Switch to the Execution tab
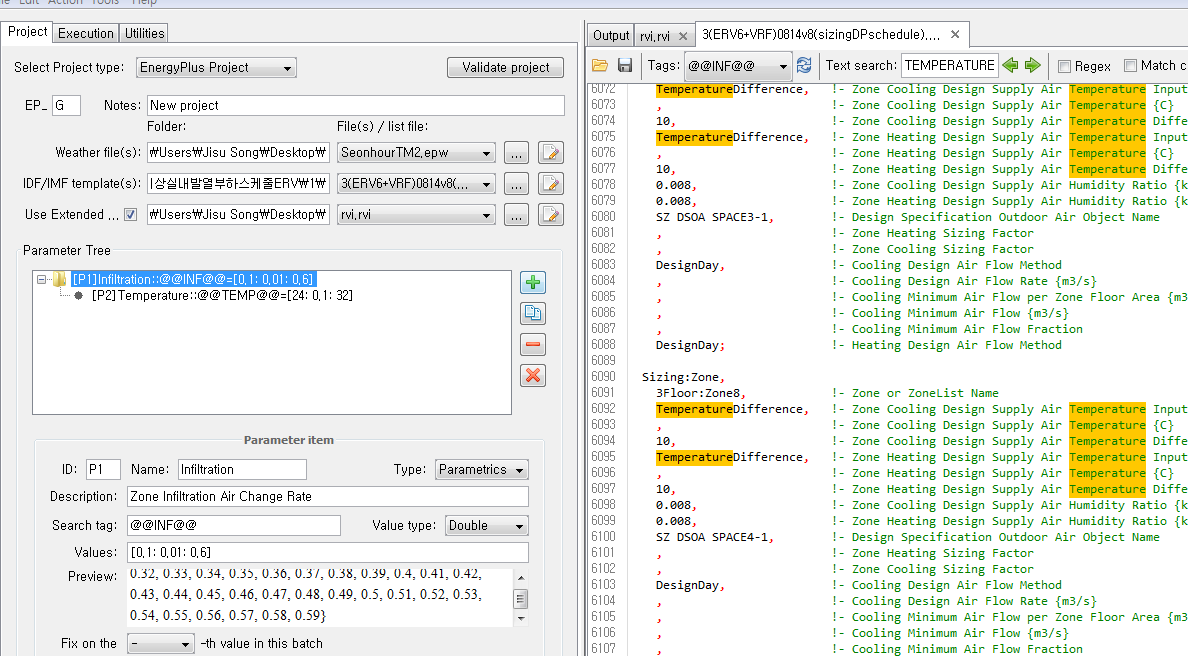The height and width of the screenshot is (656, 1188). [x=86, y=33]
